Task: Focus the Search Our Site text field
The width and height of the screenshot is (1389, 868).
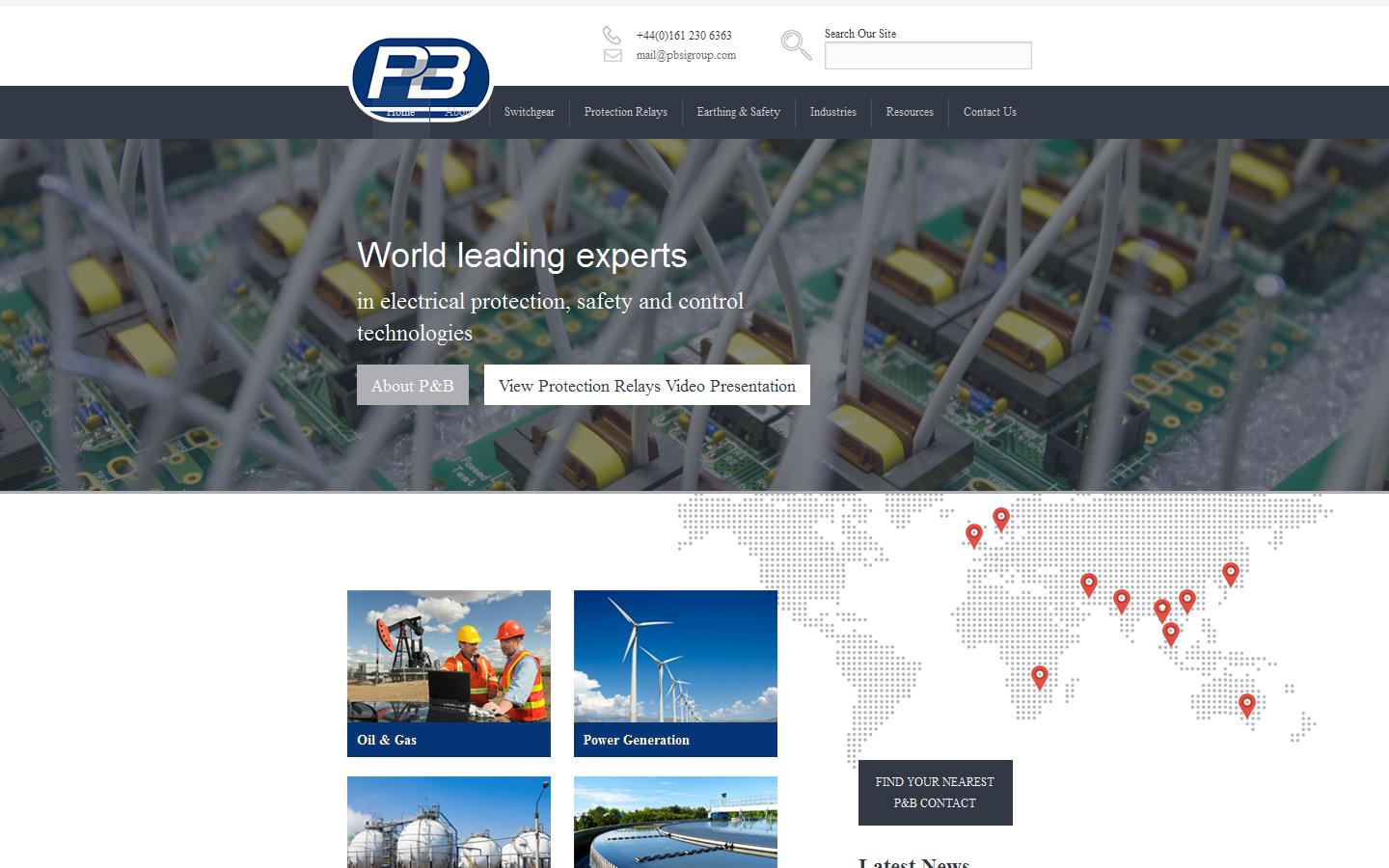Action: [x=927, y=56]
